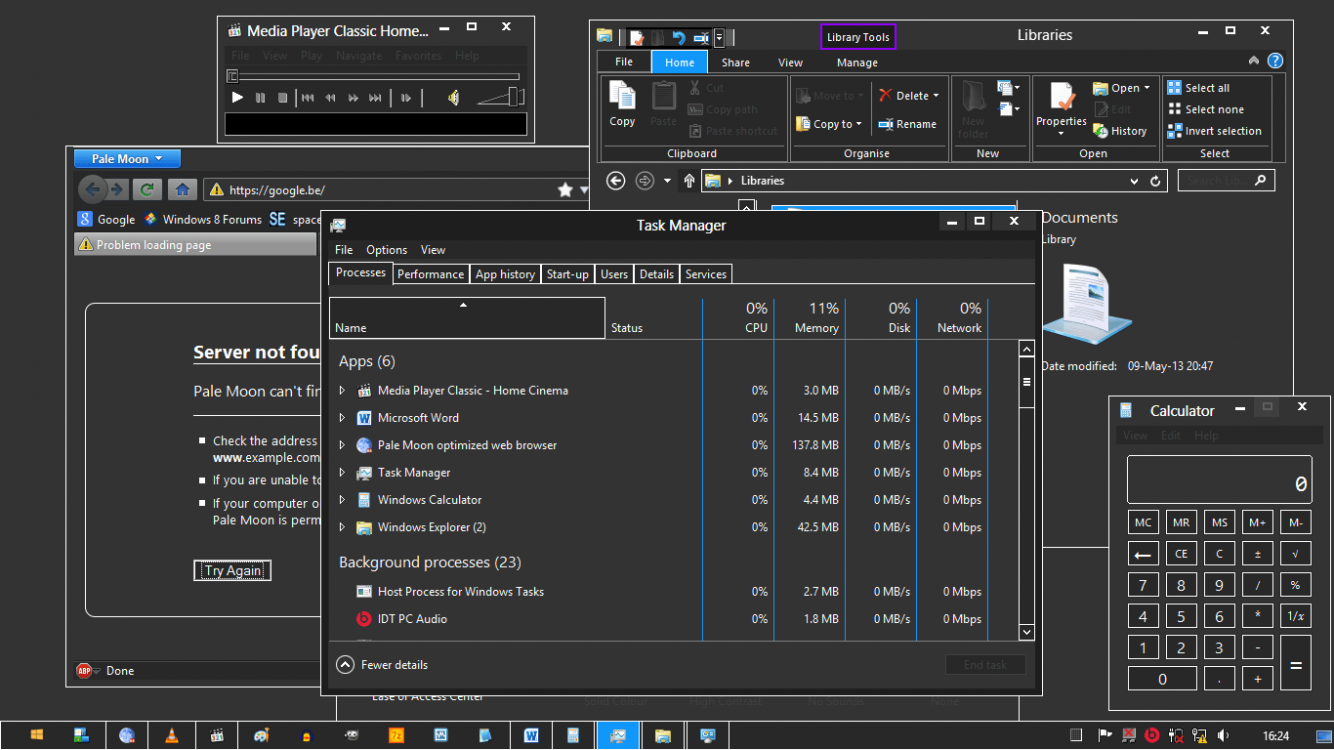The width and height of the screenshot is (1334, 750).
Task: Open the History option in the ribbon
Action: pos(1120,131)
